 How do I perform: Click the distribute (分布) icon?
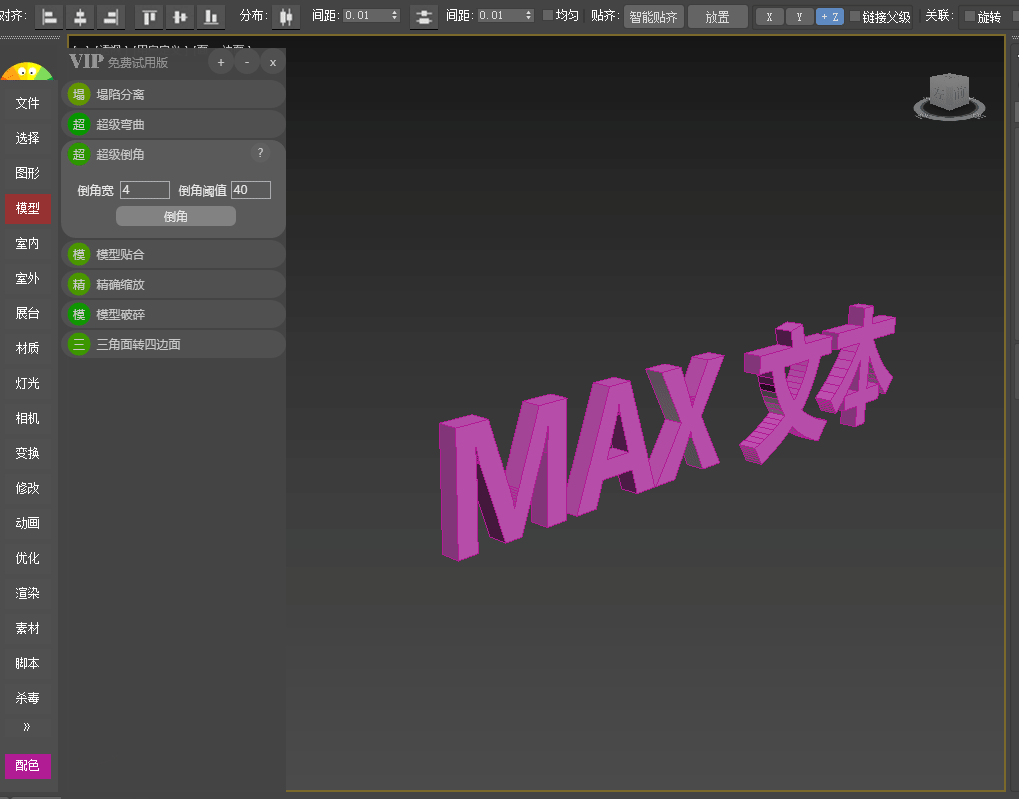(286, 16)
